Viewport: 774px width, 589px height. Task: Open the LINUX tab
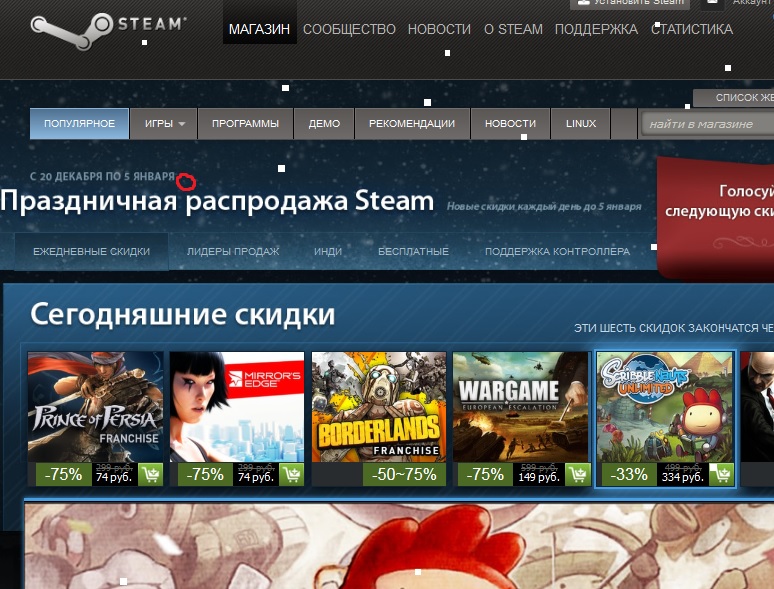(581, 123)
